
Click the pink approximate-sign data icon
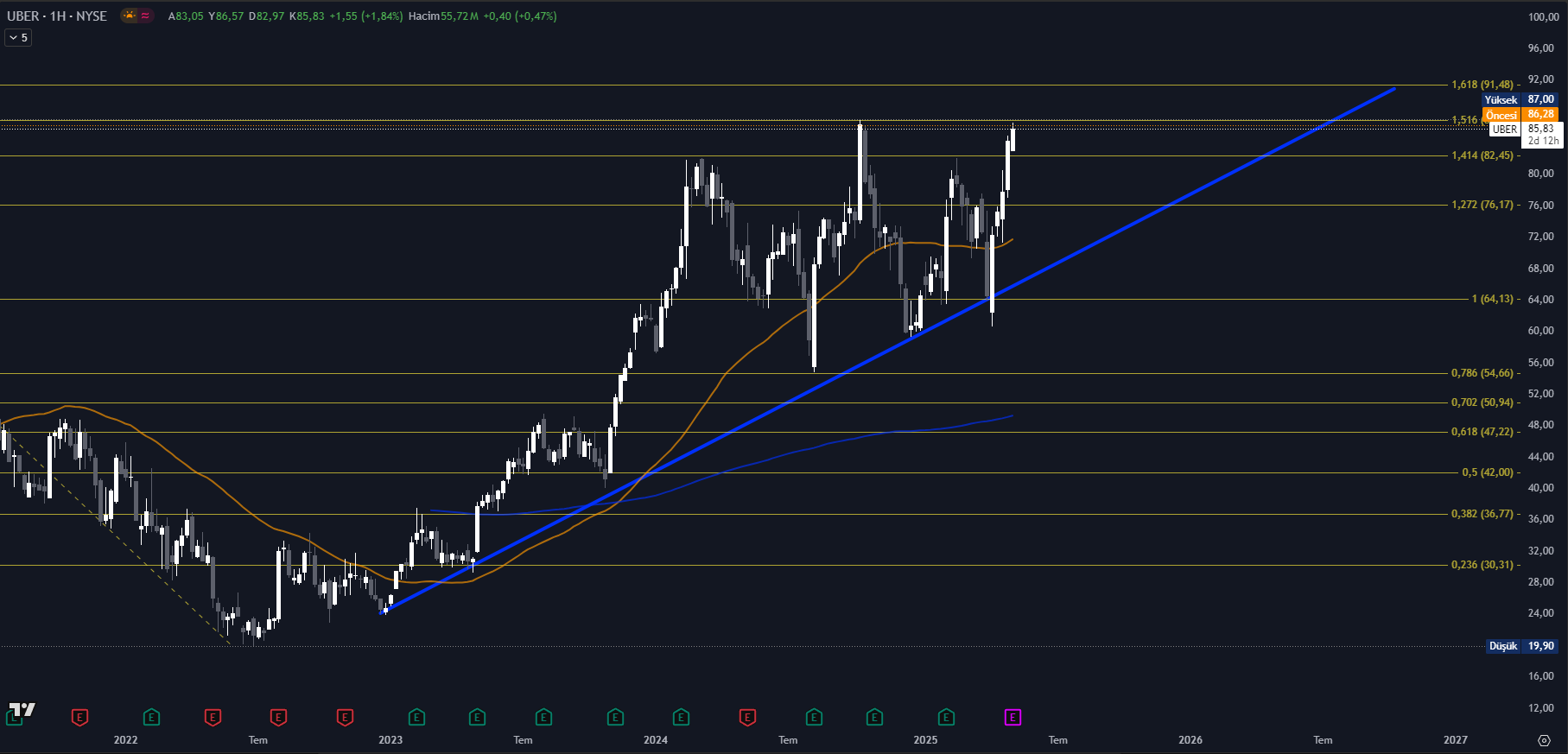pos(145,16)
